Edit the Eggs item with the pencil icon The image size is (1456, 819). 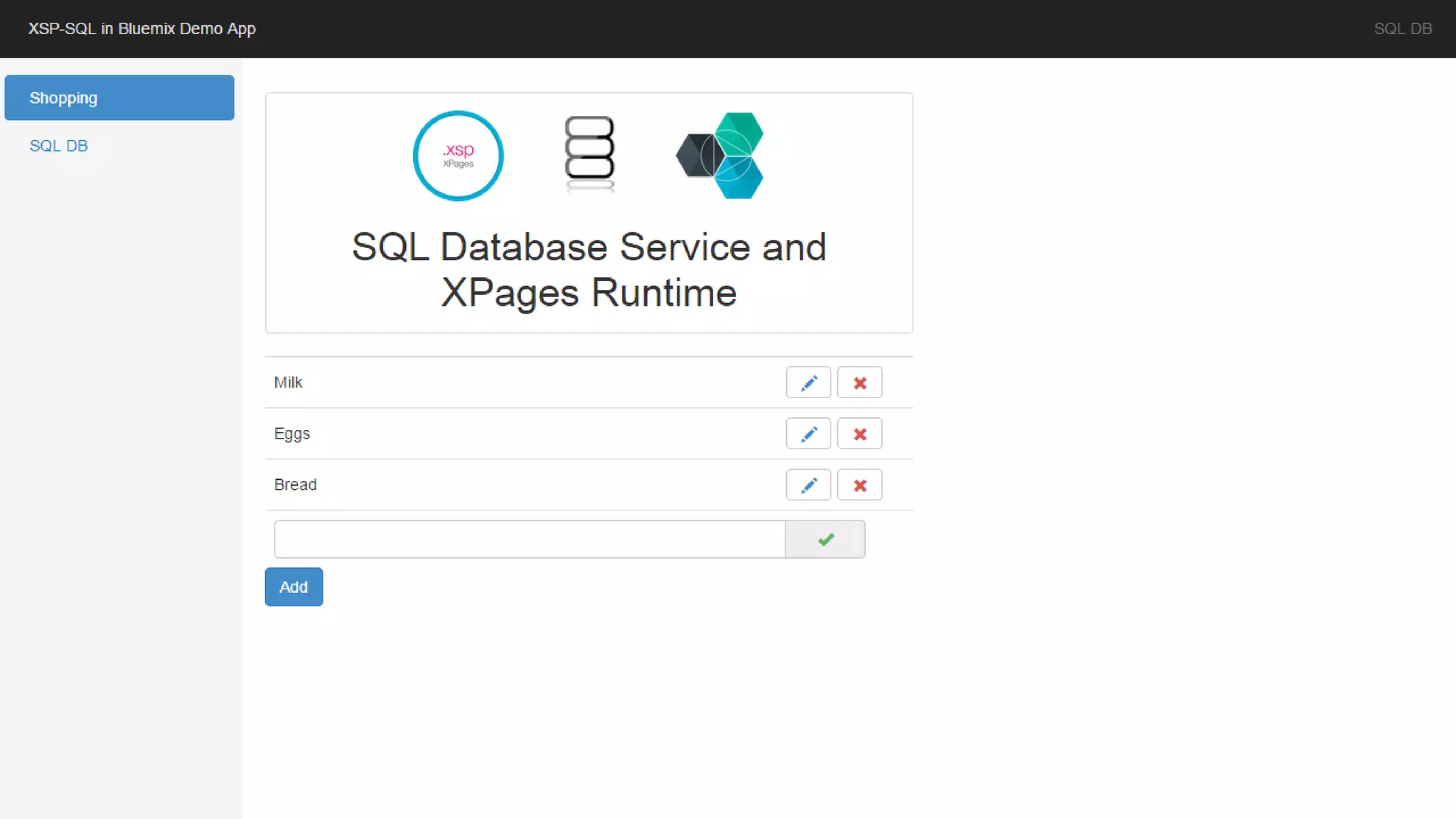(x=808, y=434)
